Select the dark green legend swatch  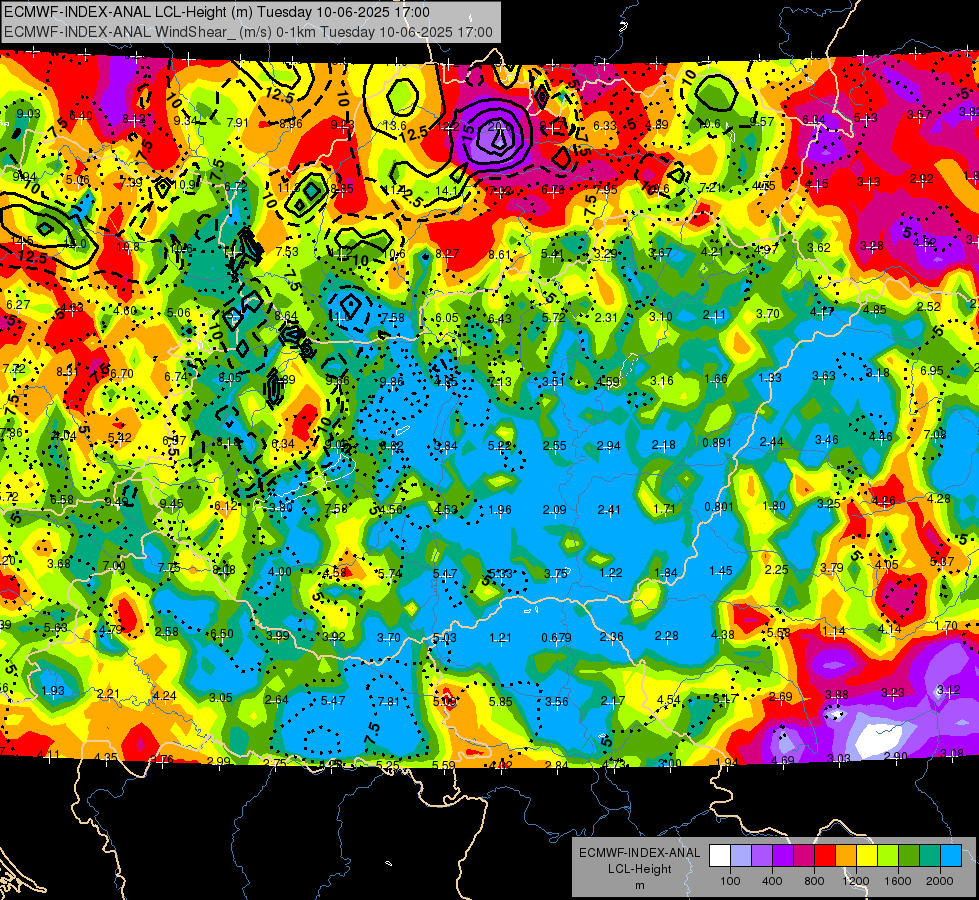click(x=908, y=856)
